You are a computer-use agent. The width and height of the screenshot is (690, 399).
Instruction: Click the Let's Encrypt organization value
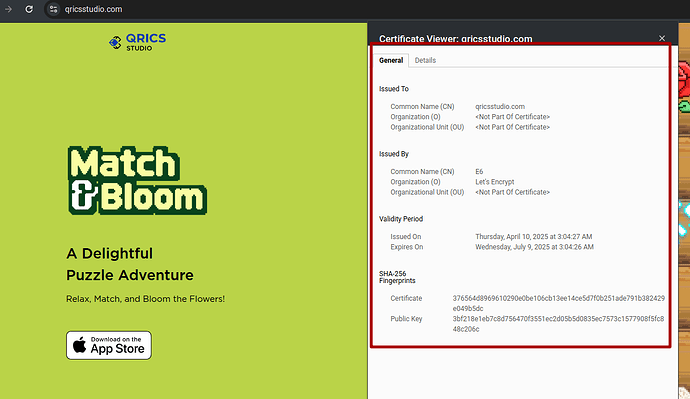495,182
